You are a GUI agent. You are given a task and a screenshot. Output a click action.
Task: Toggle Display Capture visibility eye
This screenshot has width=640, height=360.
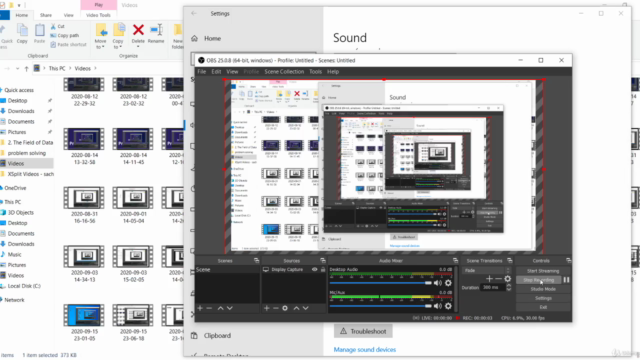(315, 269)
